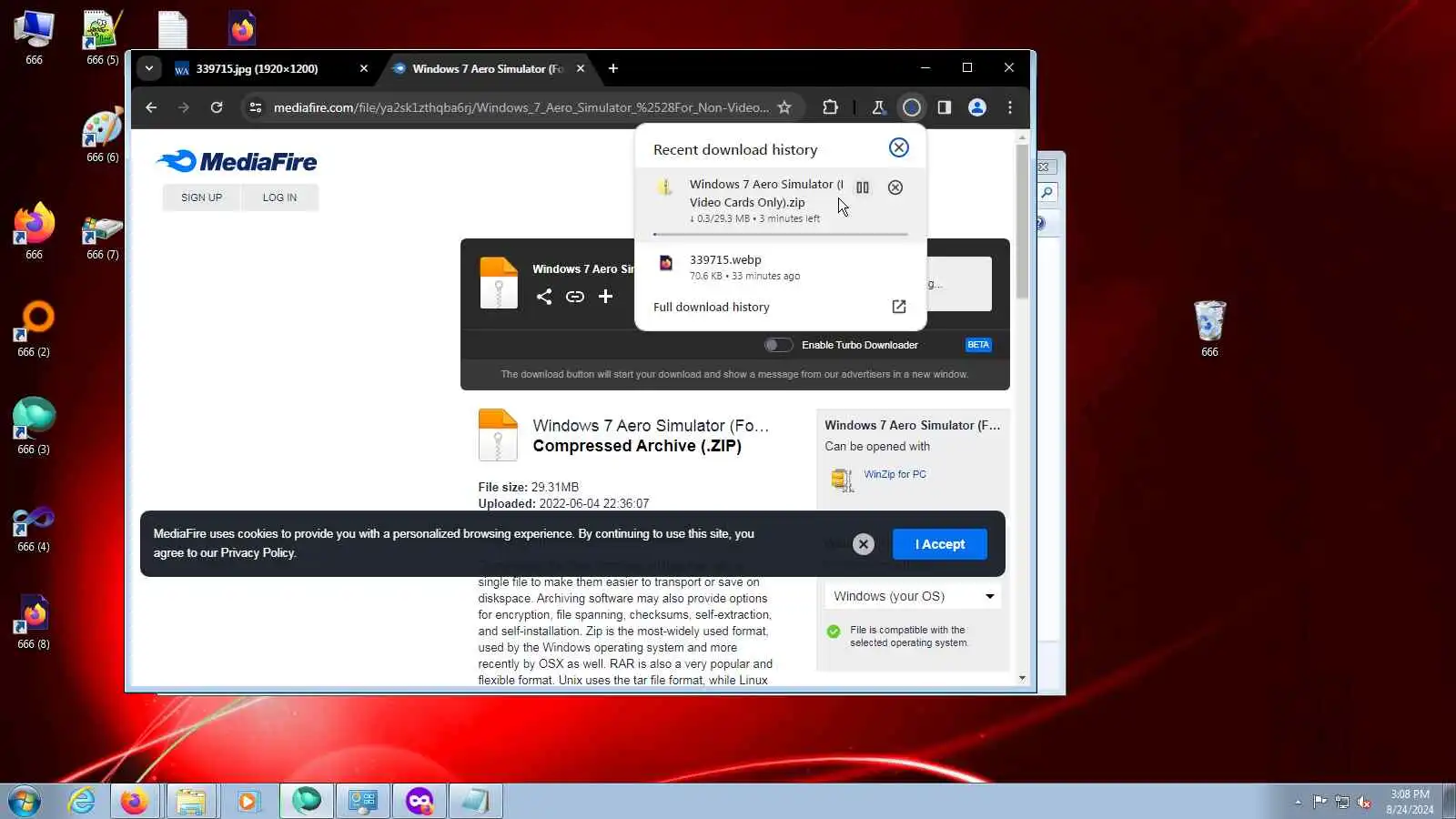
Task: Click the zip file icon beside Compressed Archive
Action: tap(498, 434)
